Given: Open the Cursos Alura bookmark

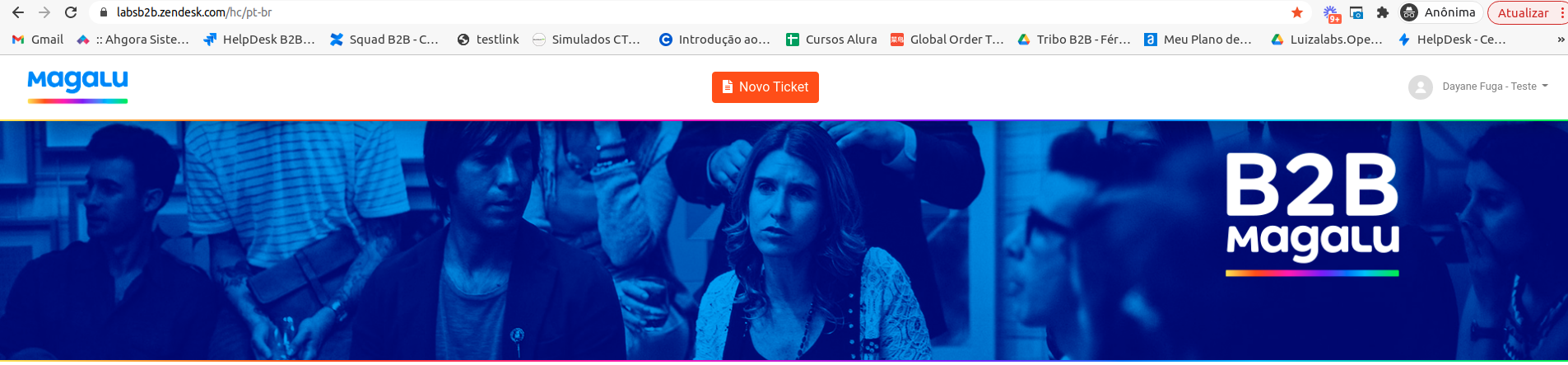Looking at the screenshot, I should click(x=831, y=40).
